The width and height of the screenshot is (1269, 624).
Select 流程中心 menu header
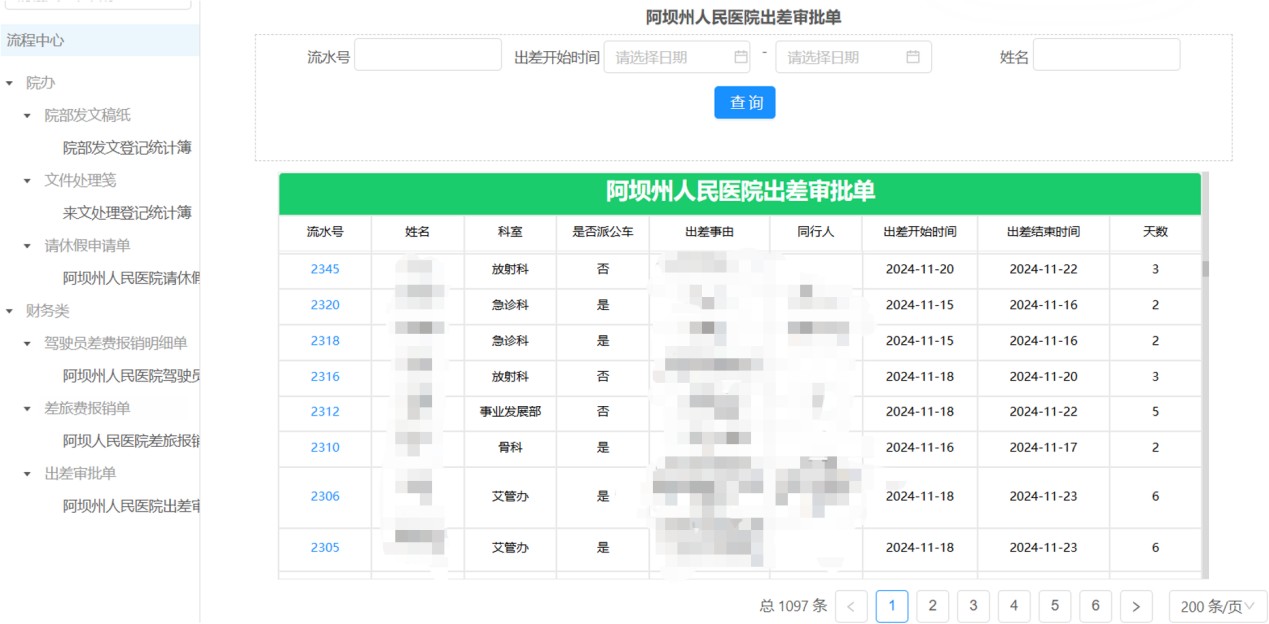(100, 40)
